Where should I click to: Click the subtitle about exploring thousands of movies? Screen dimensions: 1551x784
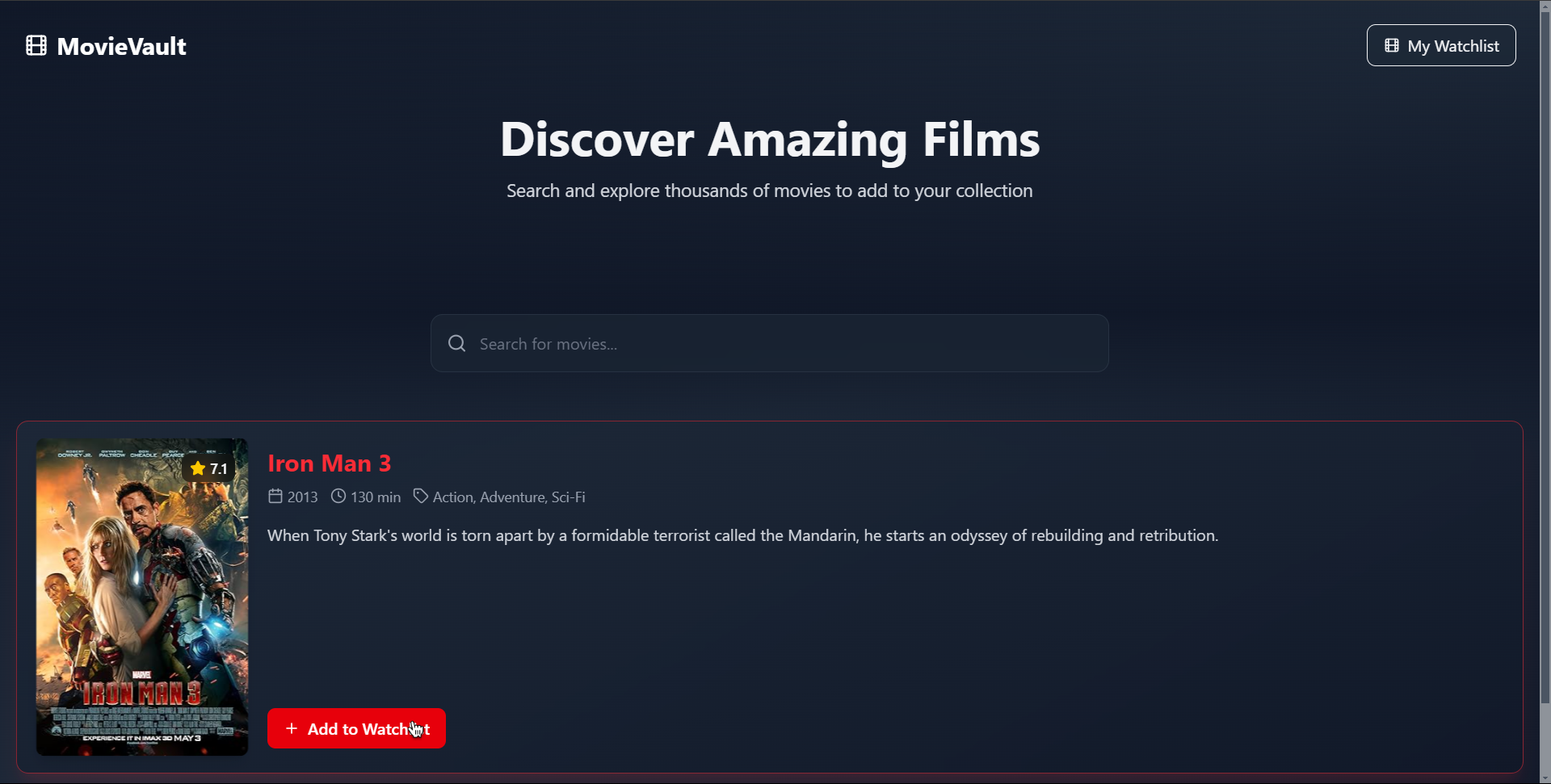tap(770, 191)
